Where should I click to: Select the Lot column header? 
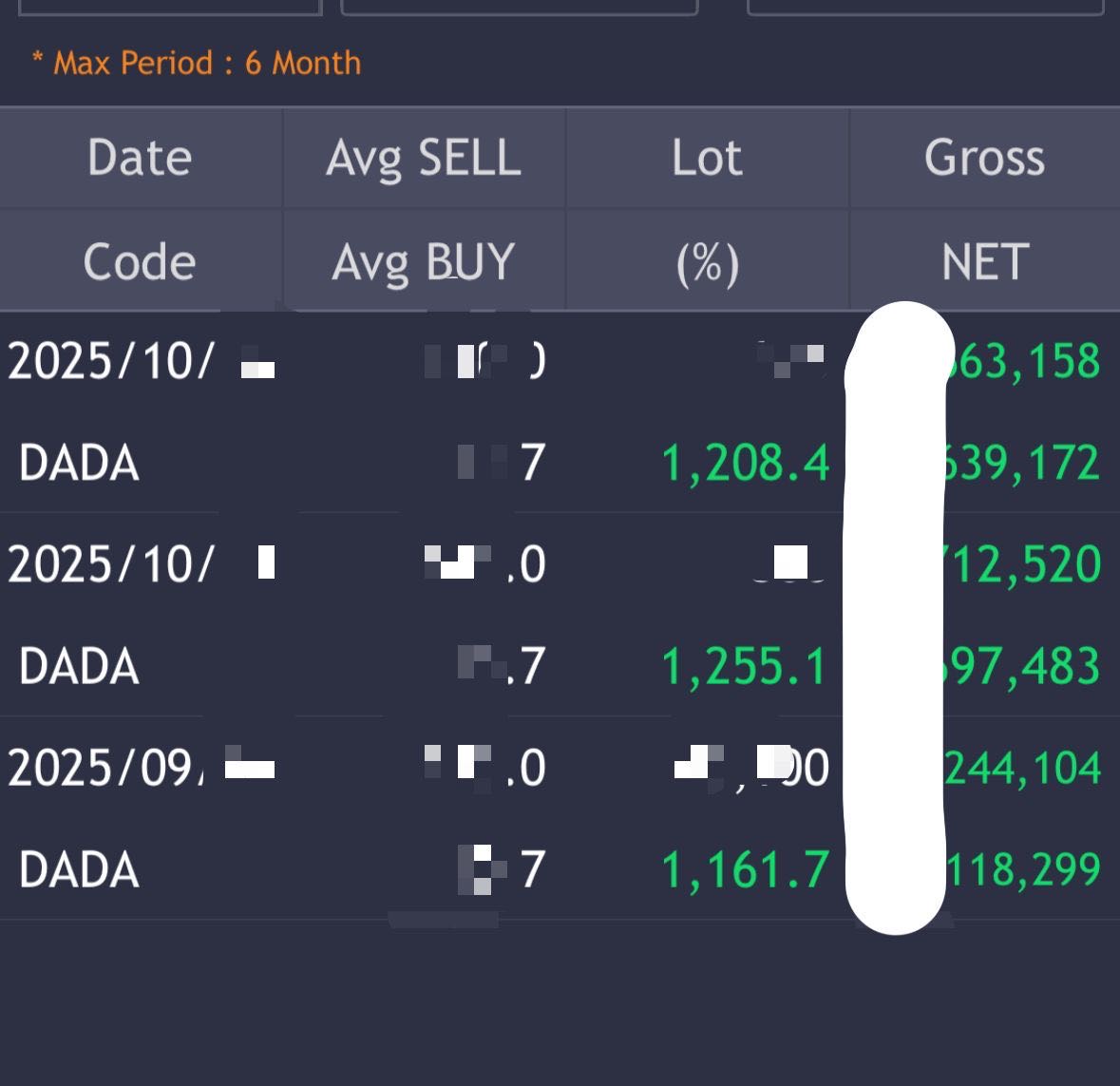pyautogui.click(x=707, y=158)
